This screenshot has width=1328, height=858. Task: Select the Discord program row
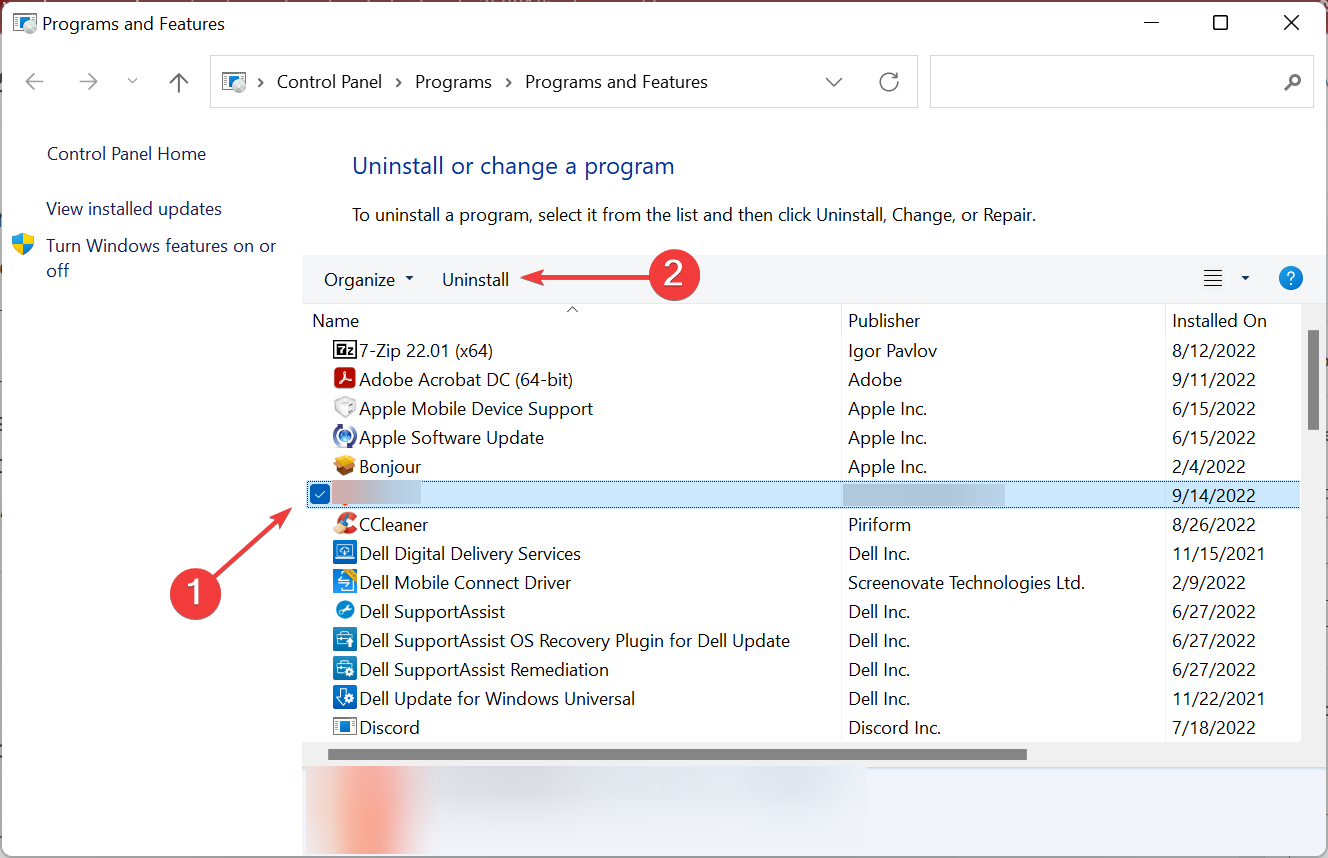pos(802,727)
